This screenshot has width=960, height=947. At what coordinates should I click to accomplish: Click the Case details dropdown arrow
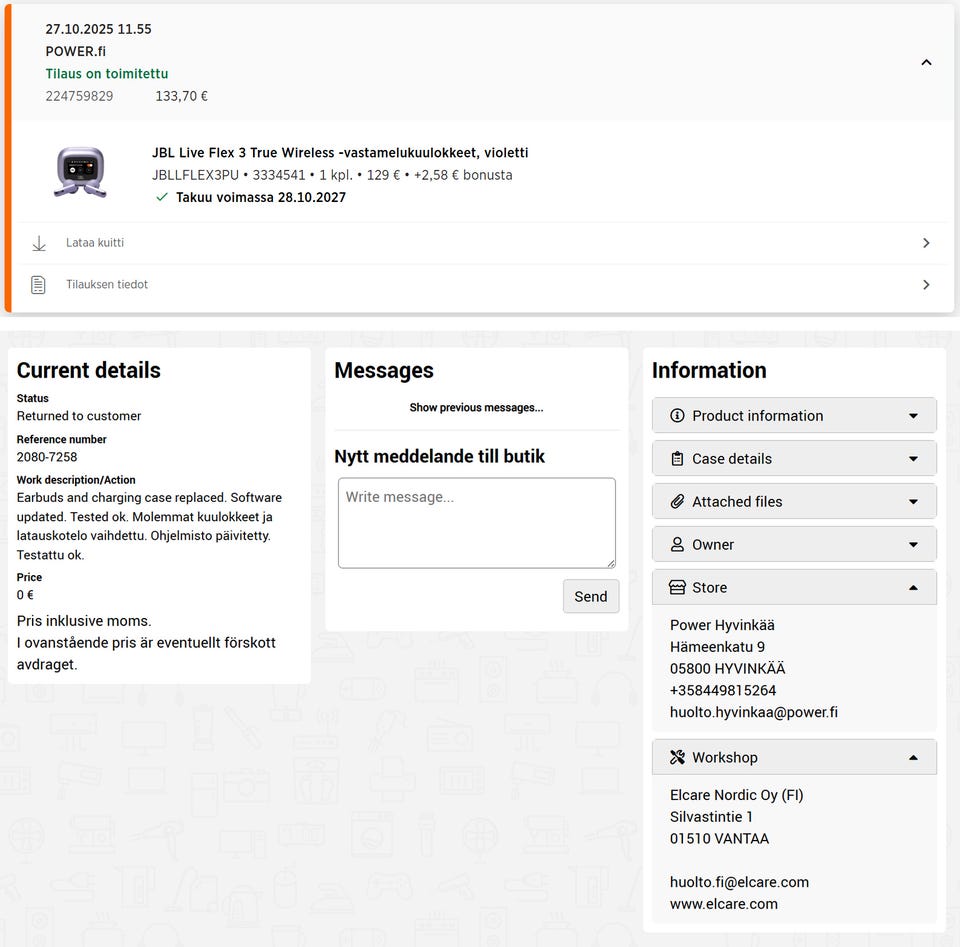(x=913, y=459)
